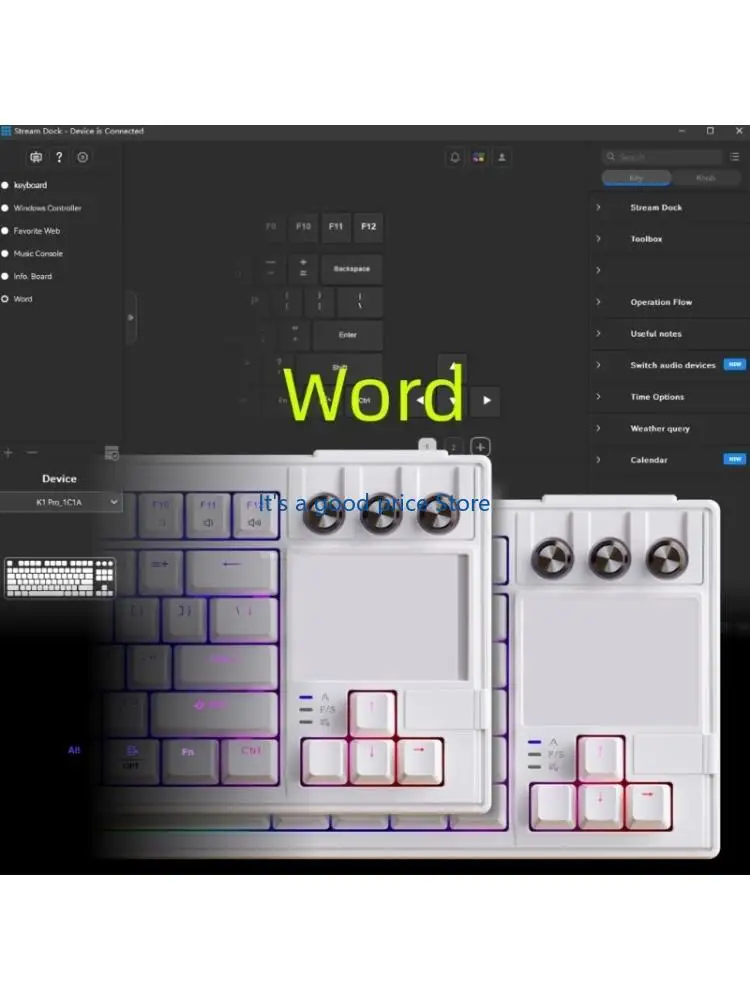The image size is (750, 1000).
Task: Open the user account icon
Action: (502, 157)
